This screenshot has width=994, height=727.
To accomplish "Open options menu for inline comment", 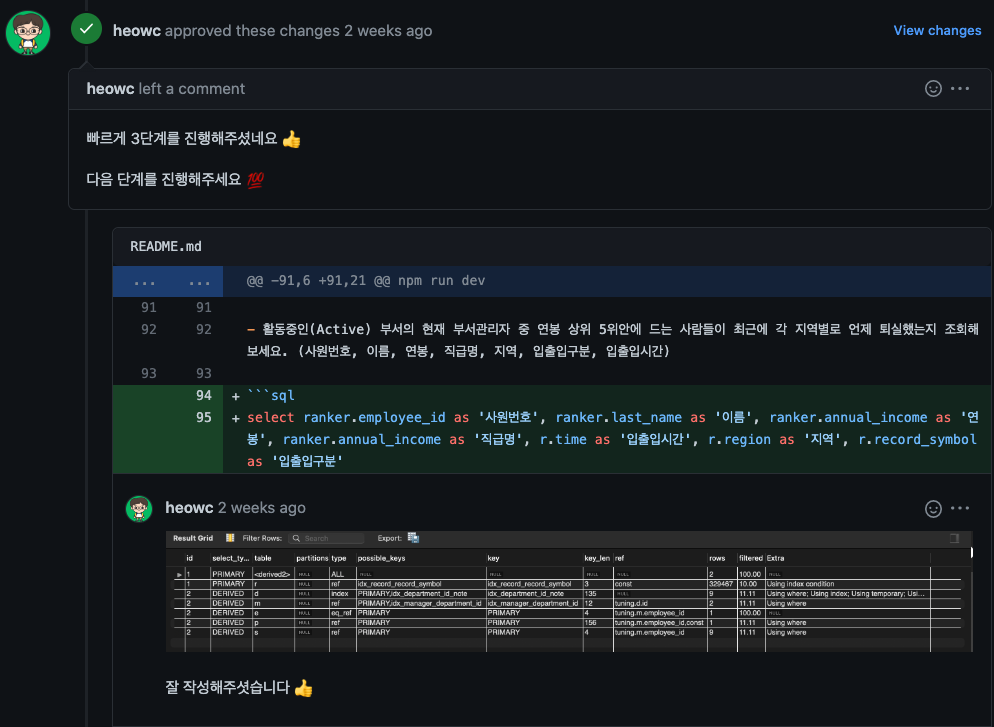I will tap(960, 508).
